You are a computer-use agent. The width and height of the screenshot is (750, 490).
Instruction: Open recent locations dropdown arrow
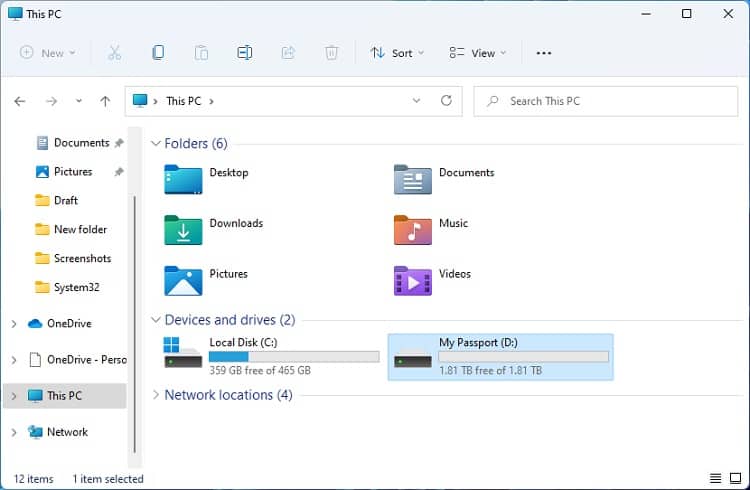point(78,101)
